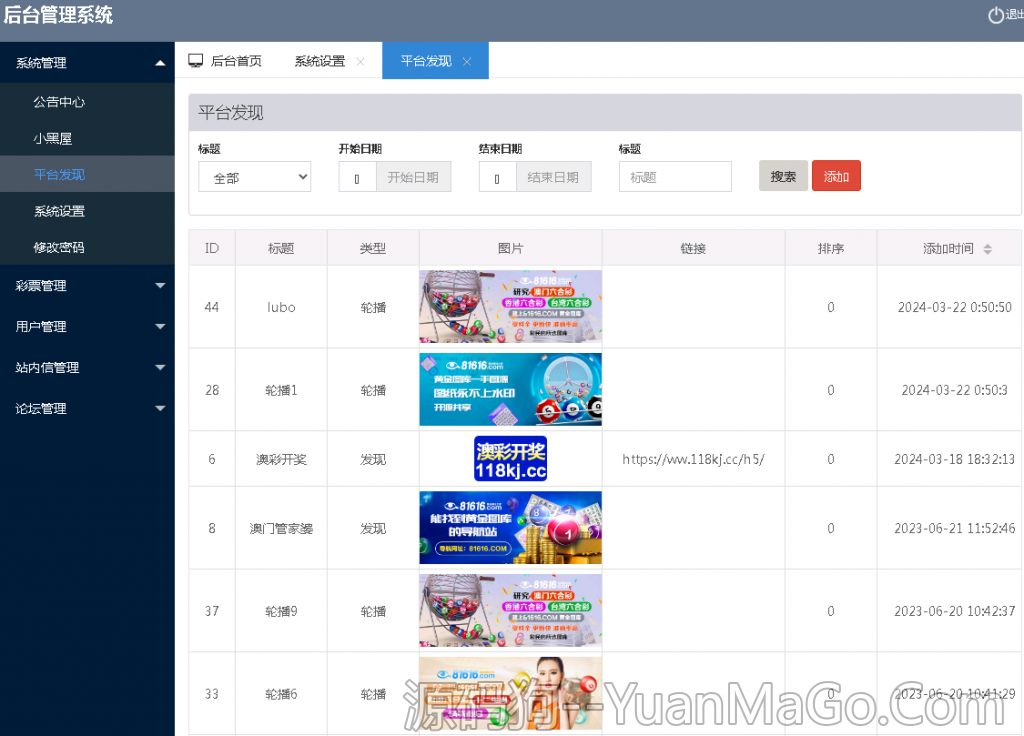Close the 平台发现 tab
This screenshot has height=736, width=1024.
(465, 60)
